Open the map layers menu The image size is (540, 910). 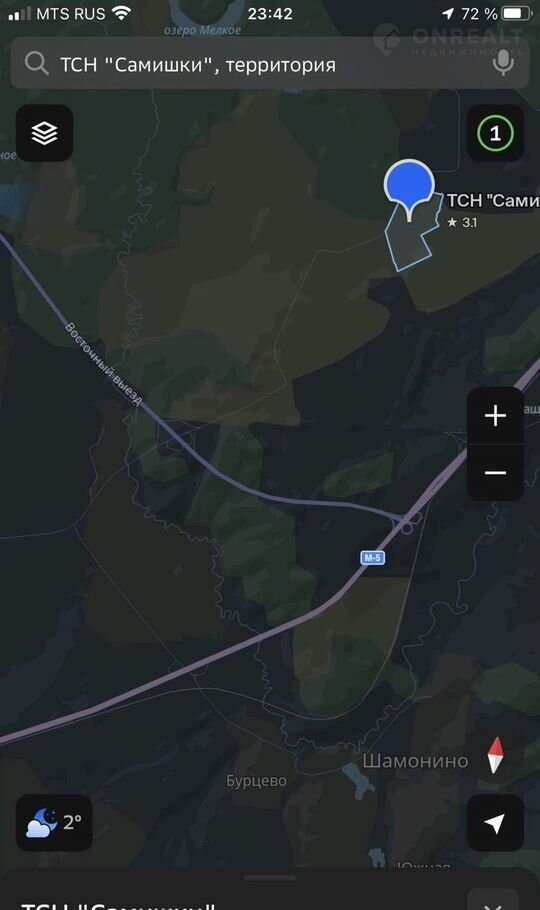pyautogui.click(x=44, y=133)
